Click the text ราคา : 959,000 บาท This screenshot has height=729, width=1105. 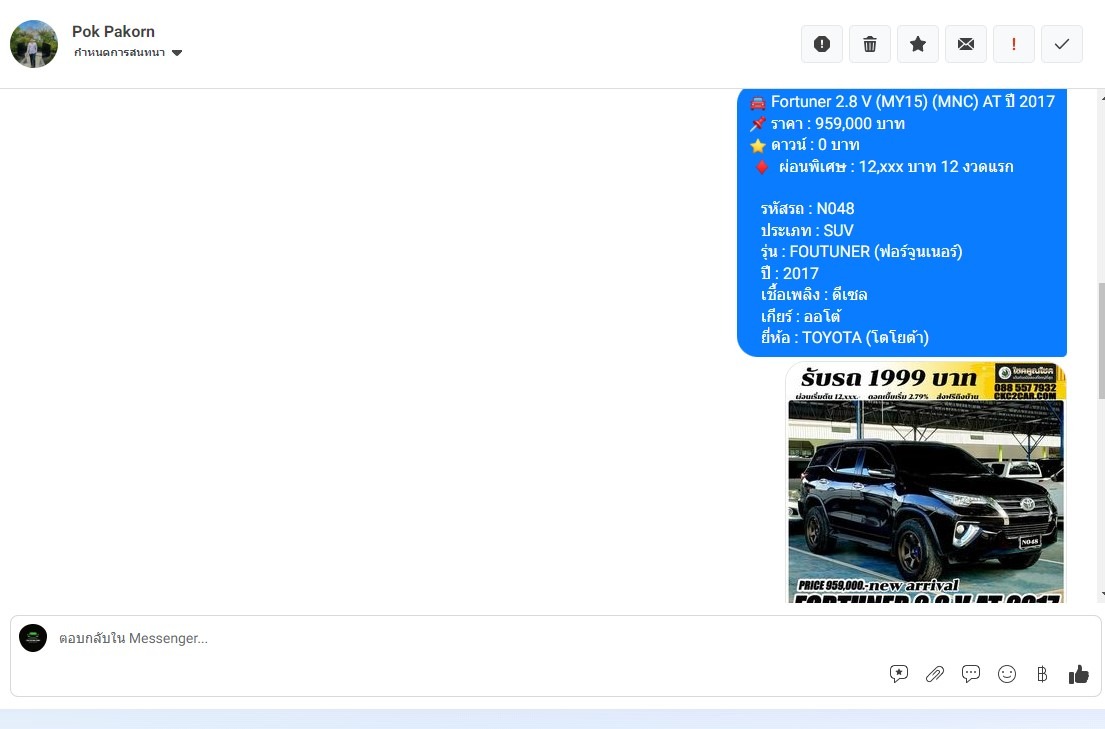click(837, 123)
